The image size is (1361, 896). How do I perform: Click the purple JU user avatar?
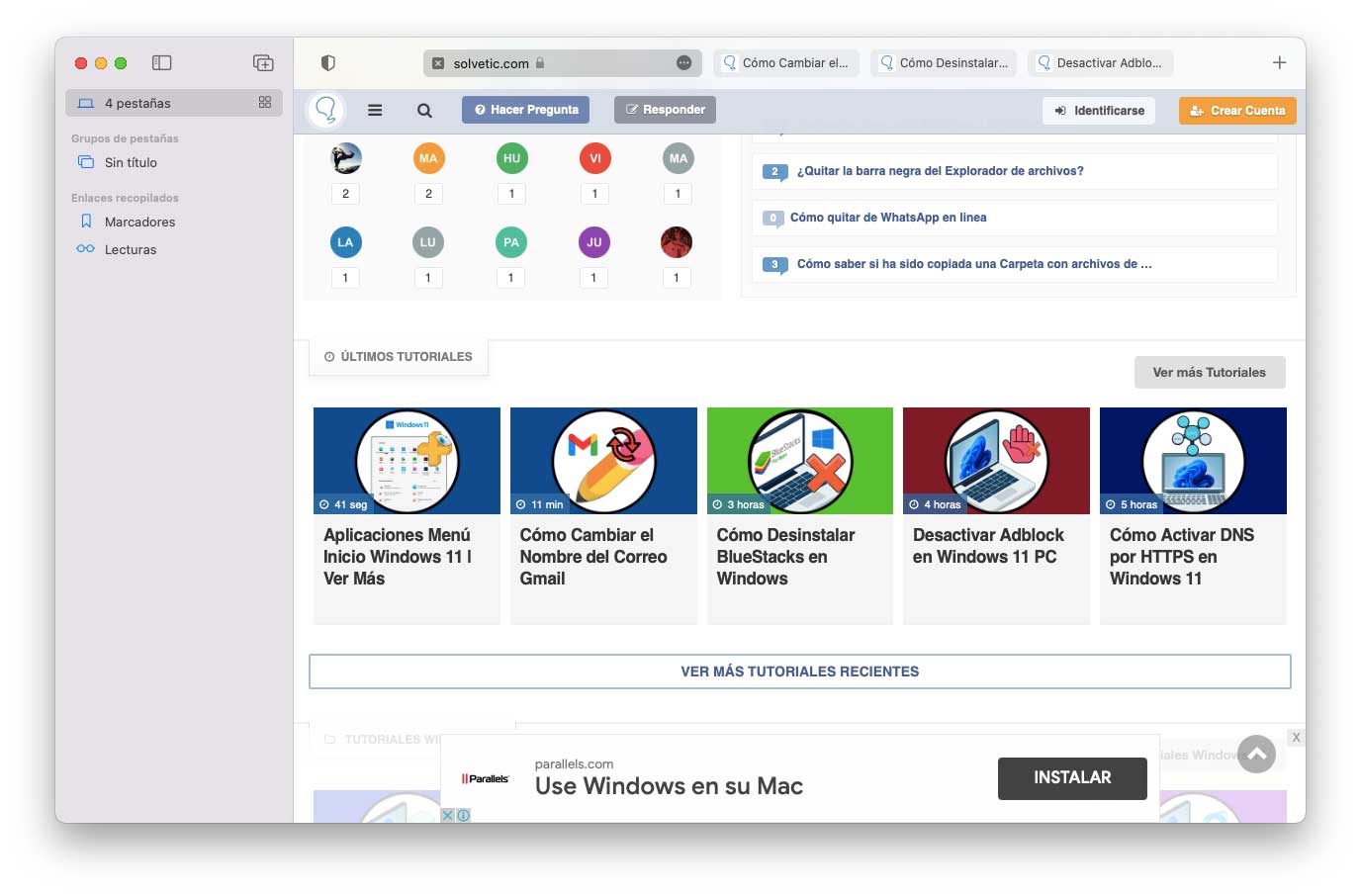(594, 242)
